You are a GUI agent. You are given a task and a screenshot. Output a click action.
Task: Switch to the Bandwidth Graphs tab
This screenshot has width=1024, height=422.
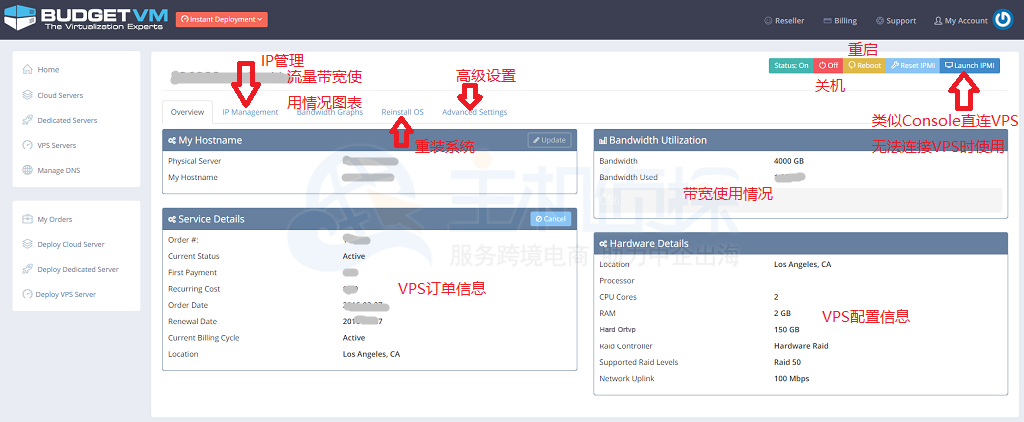tap(330, 112)
